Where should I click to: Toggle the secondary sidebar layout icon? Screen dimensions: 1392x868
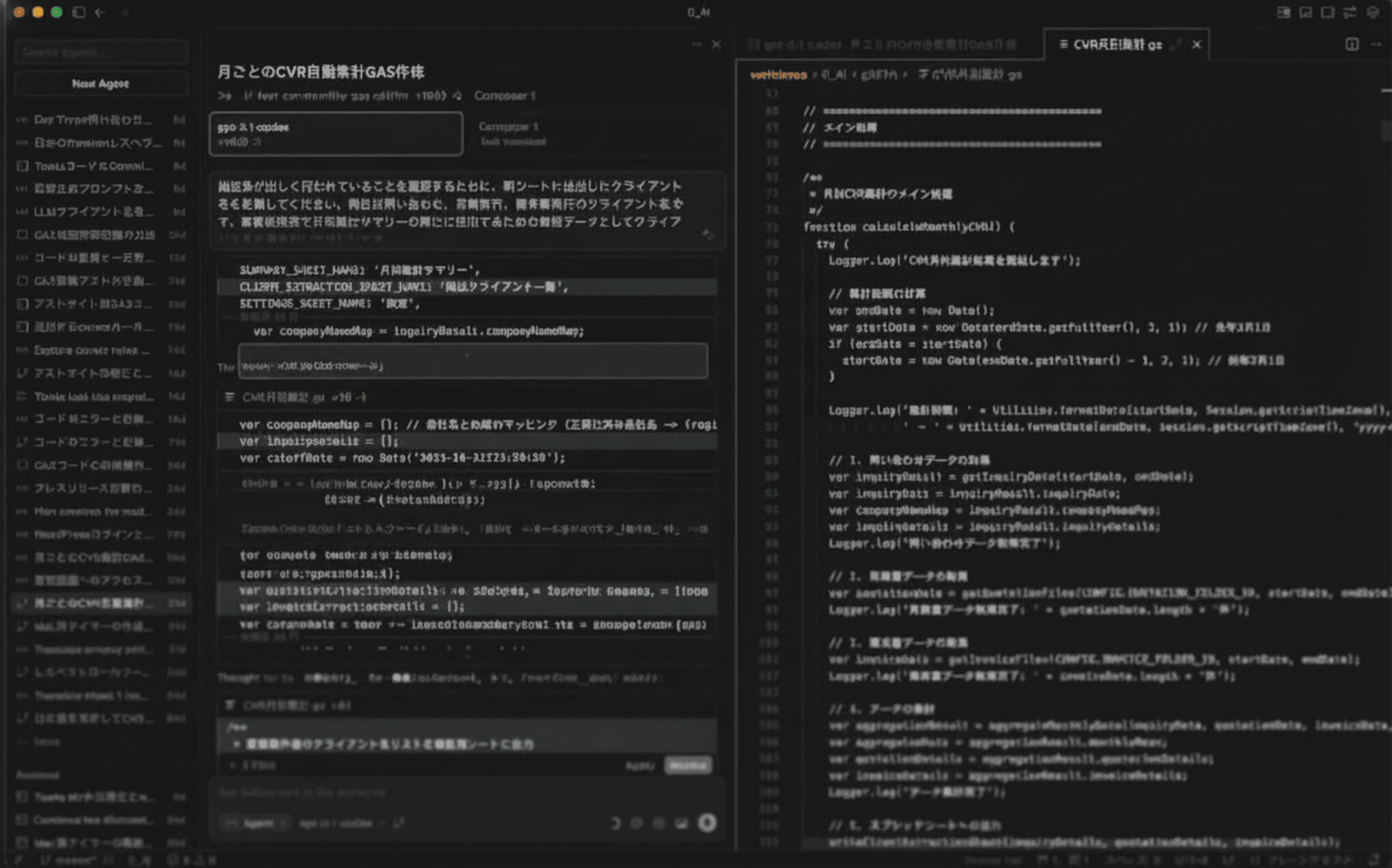tap(1328, 12)
